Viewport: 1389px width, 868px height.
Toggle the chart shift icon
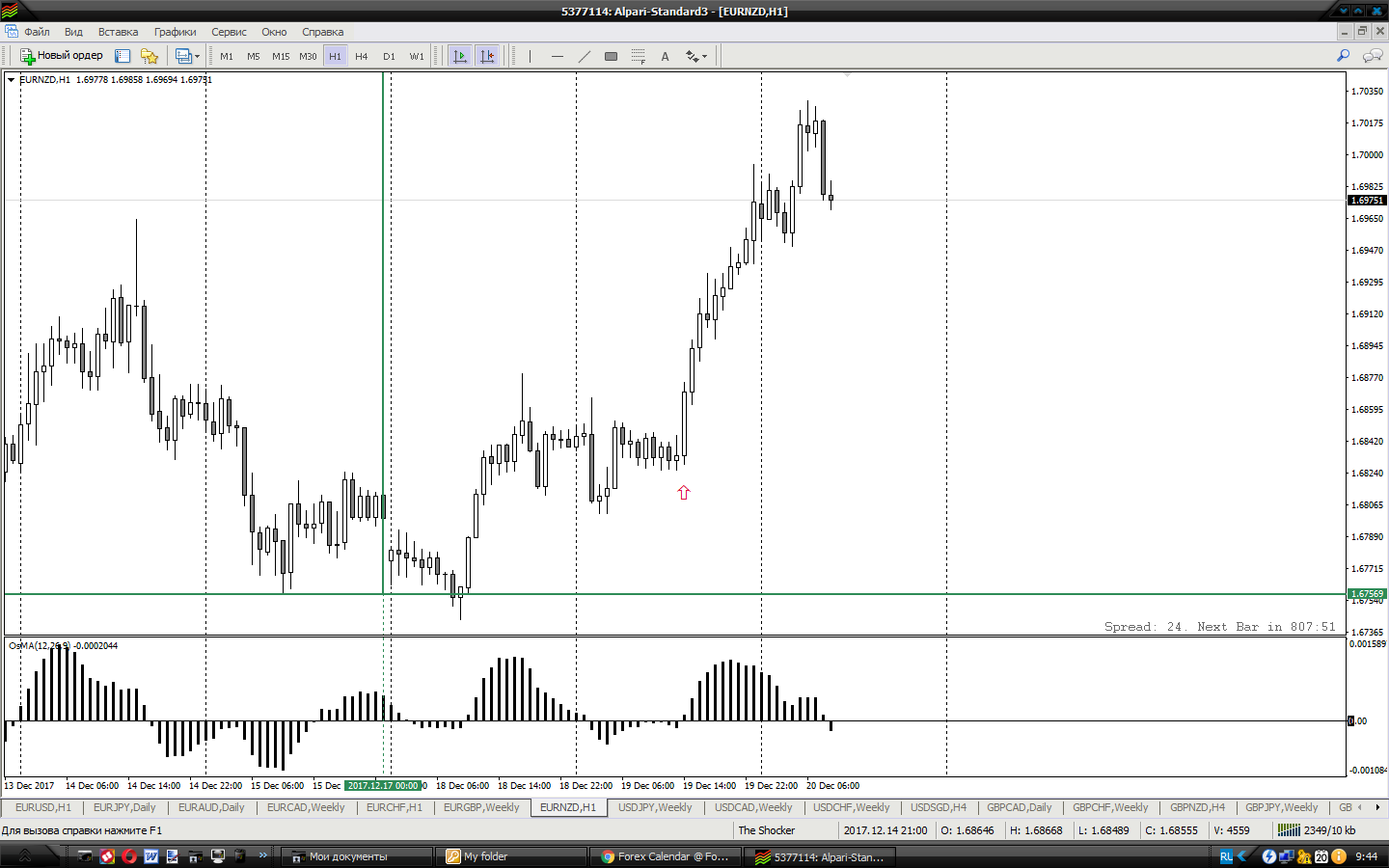[x=487, y=56]
